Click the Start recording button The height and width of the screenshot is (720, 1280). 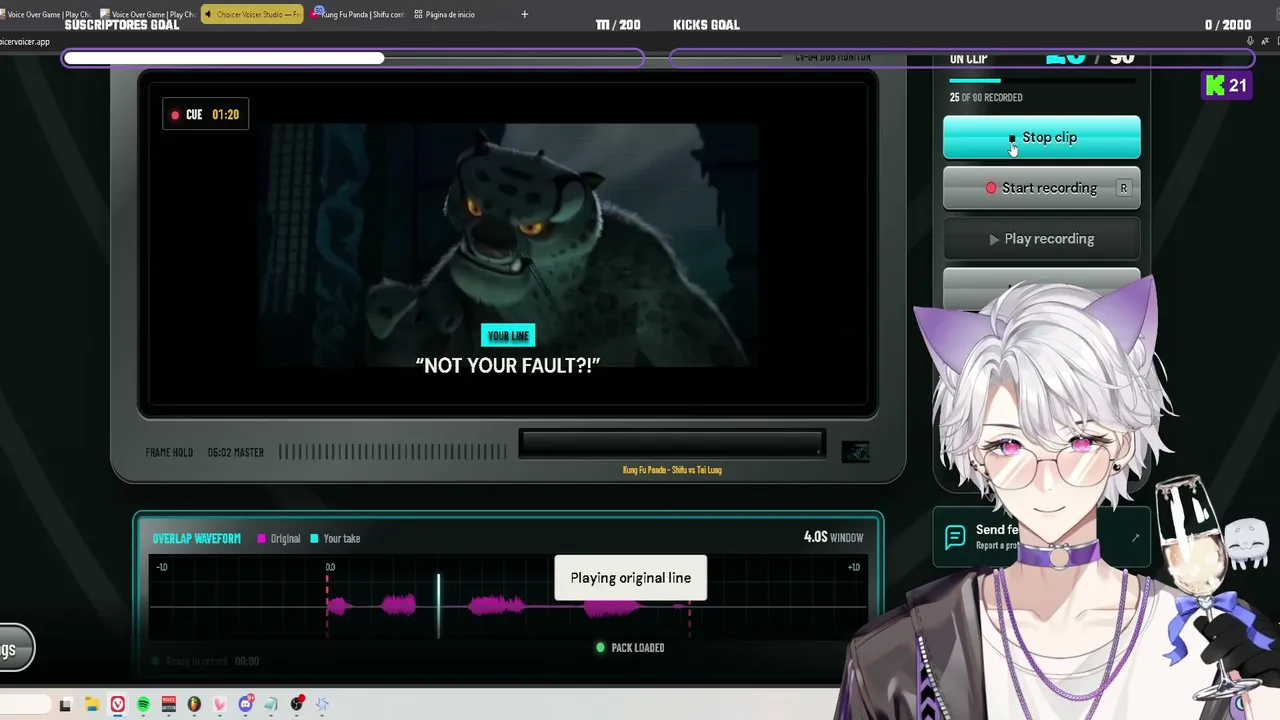pos(1041,188)
